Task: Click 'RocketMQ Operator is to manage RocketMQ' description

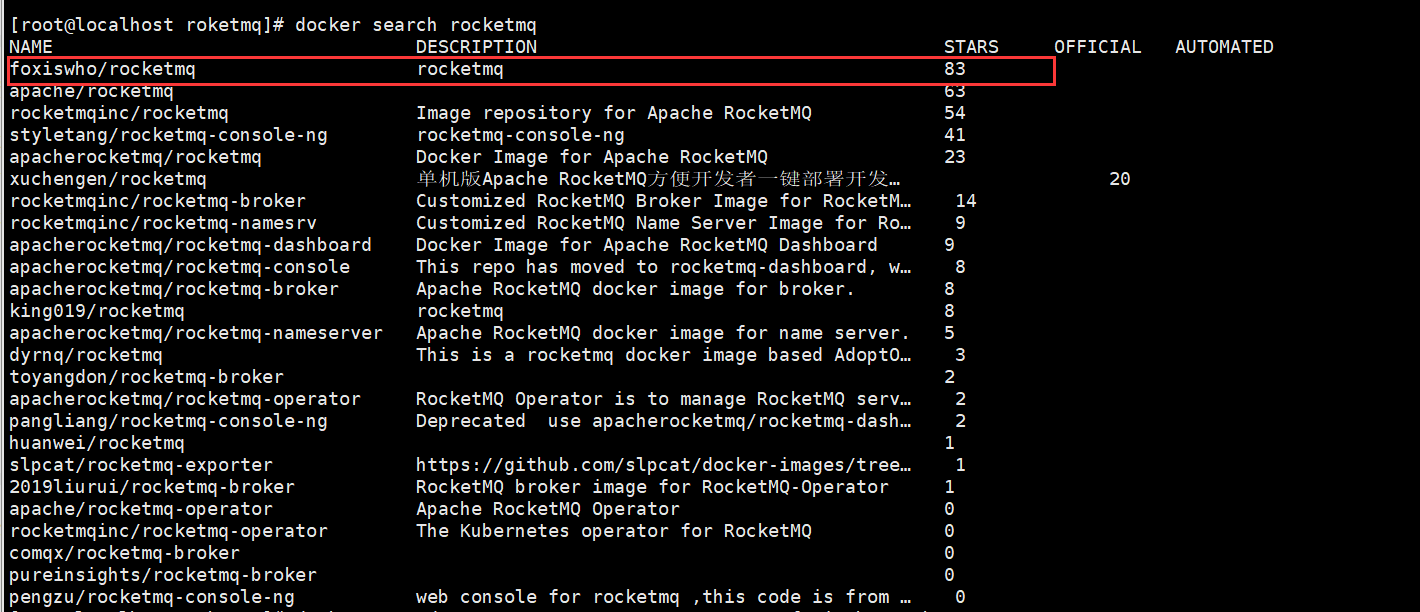Action: pos(663,399)
